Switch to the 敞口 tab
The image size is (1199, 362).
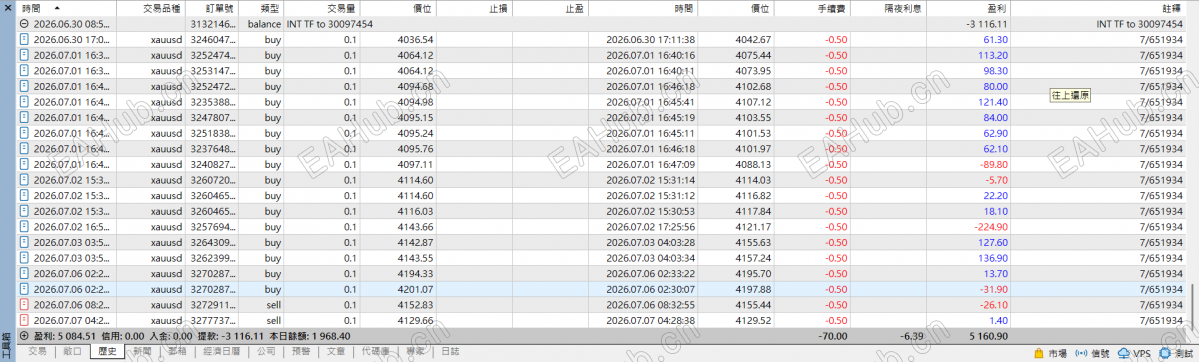tap(72, 352)
